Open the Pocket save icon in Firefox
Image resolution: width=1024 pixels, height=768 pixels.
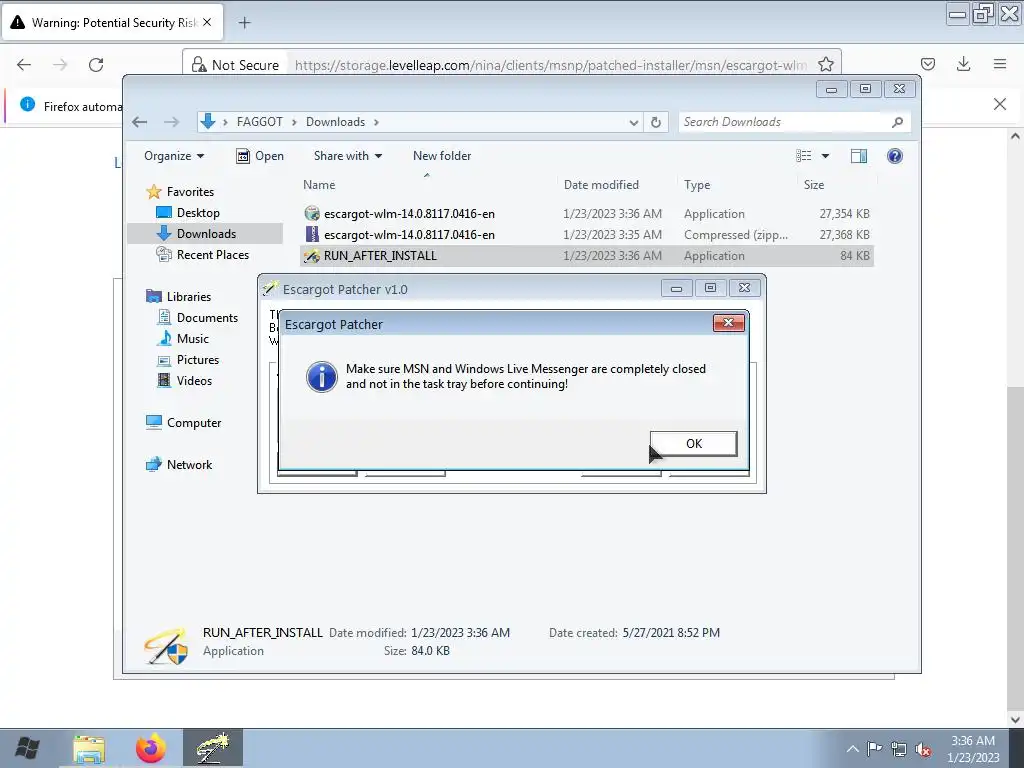click(x=927, y=64)
